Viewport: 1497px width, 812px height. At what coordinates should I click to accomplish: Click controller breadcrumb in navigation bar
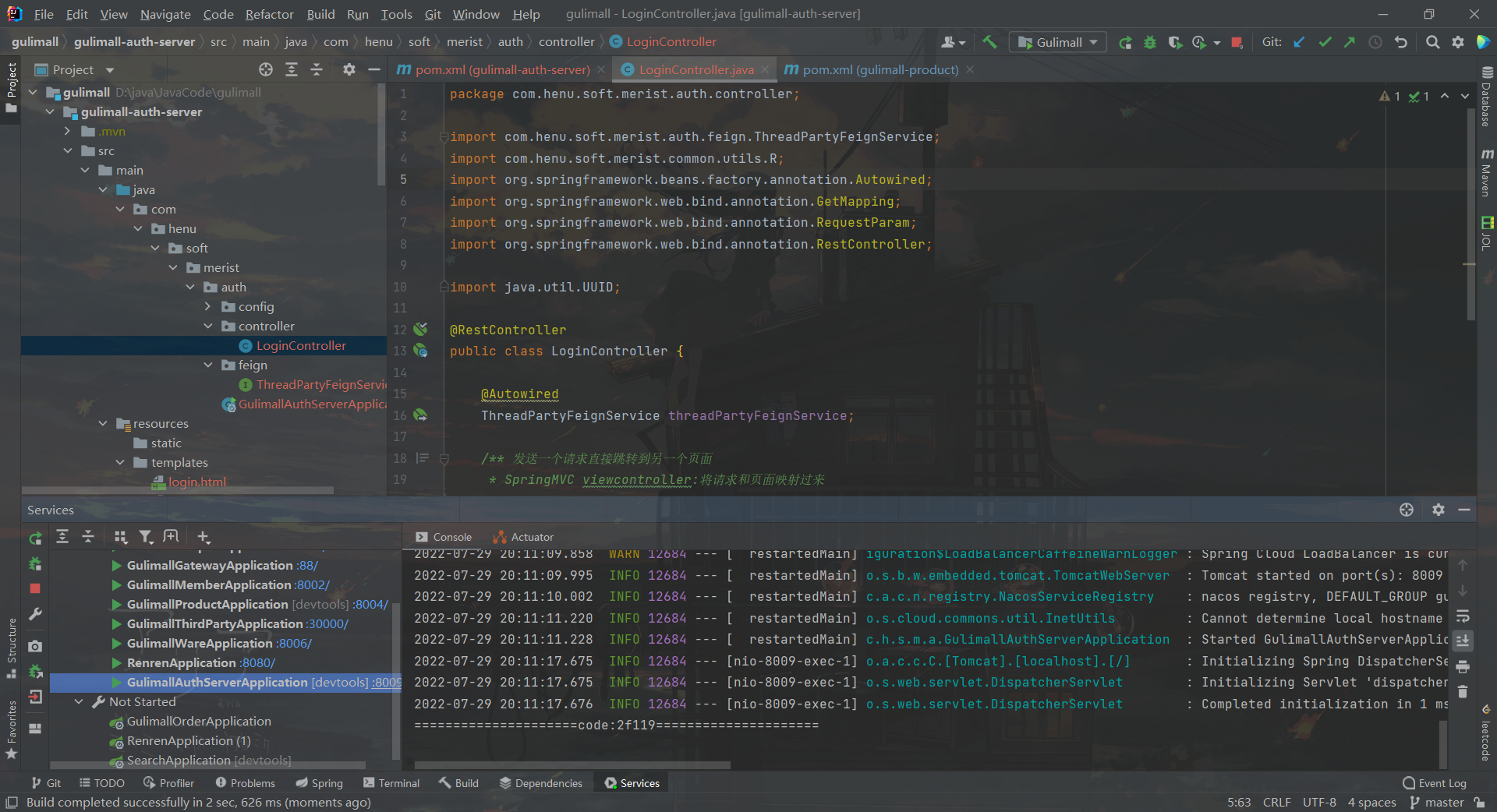pos(567,42)
